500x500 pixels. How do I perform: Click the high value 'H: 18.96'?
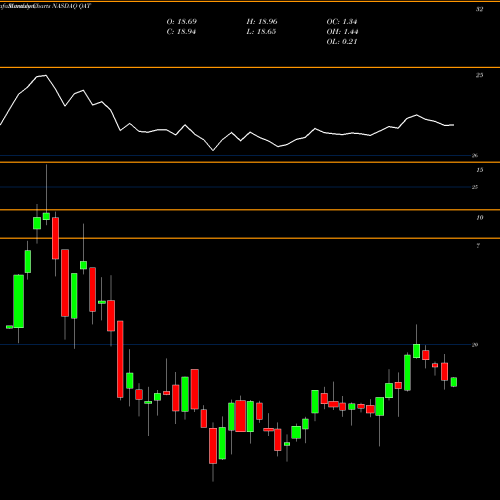[262, 22]
